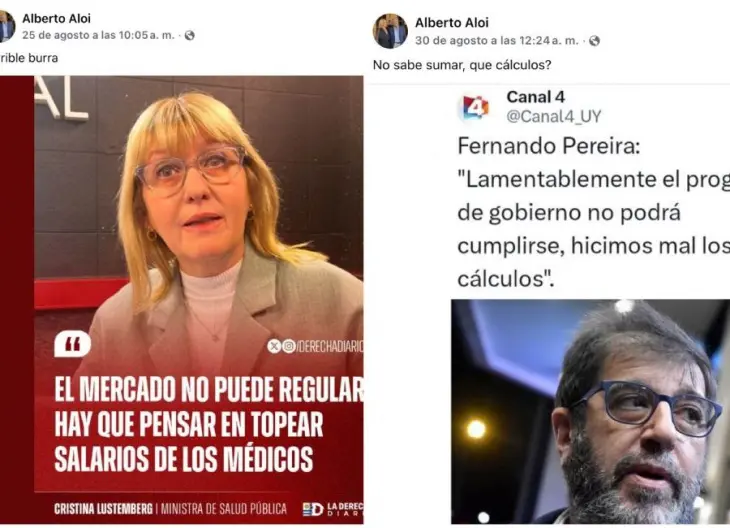
Task: Open the Fernando Pereira photo
Action: [590, 412]
